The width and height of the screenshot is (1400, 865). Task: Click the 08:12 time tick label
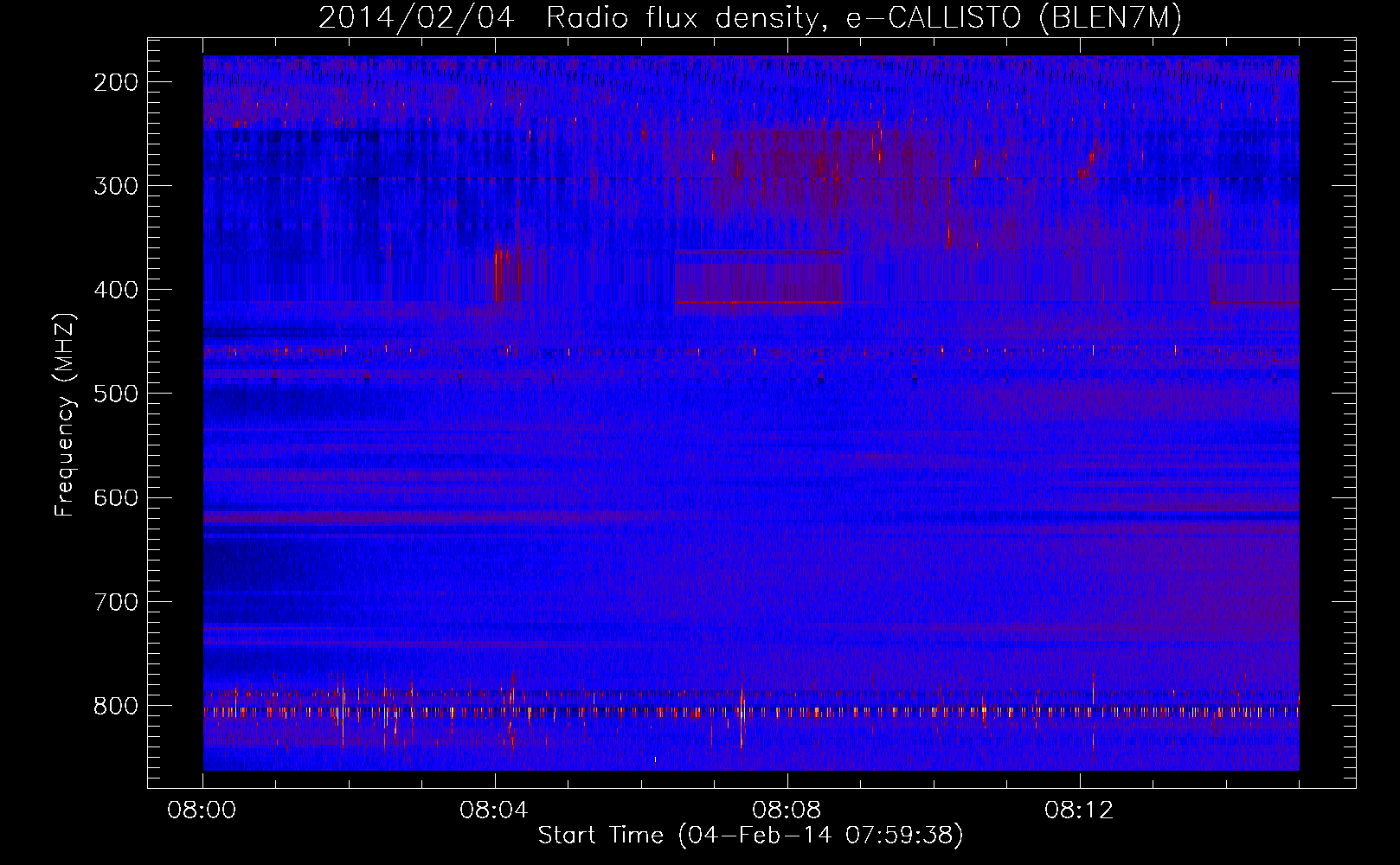[1079, 811]
